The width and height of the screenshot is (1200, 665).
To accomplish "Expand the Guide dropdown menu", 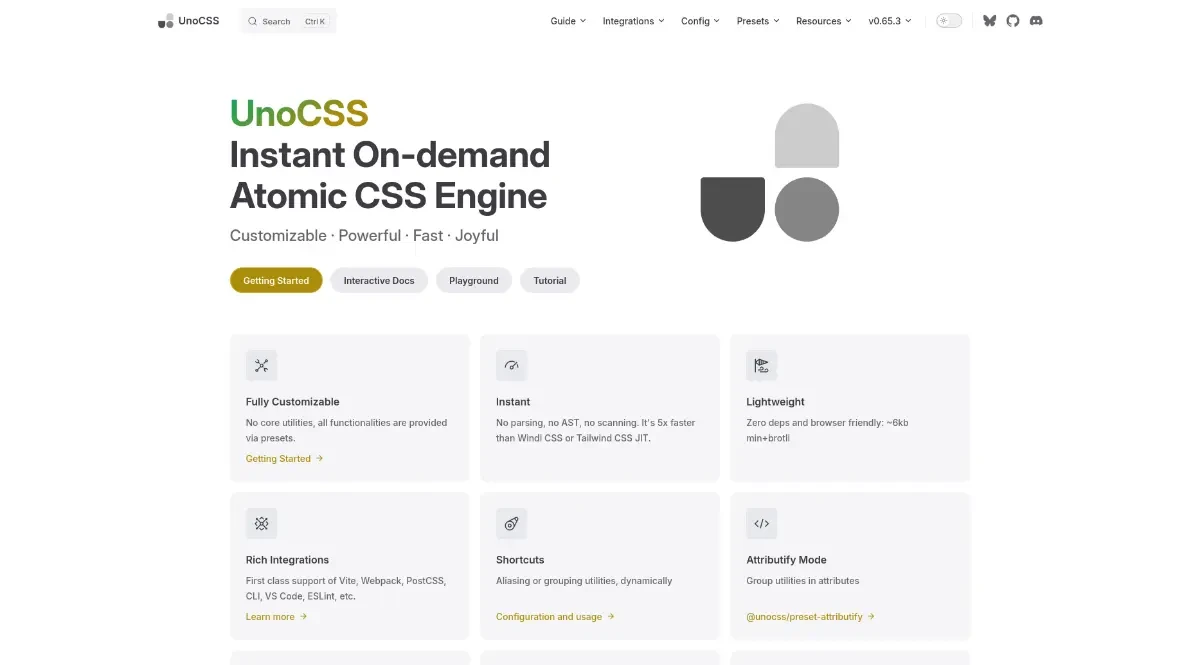I will pyautogui.click(x=568, y=21).
